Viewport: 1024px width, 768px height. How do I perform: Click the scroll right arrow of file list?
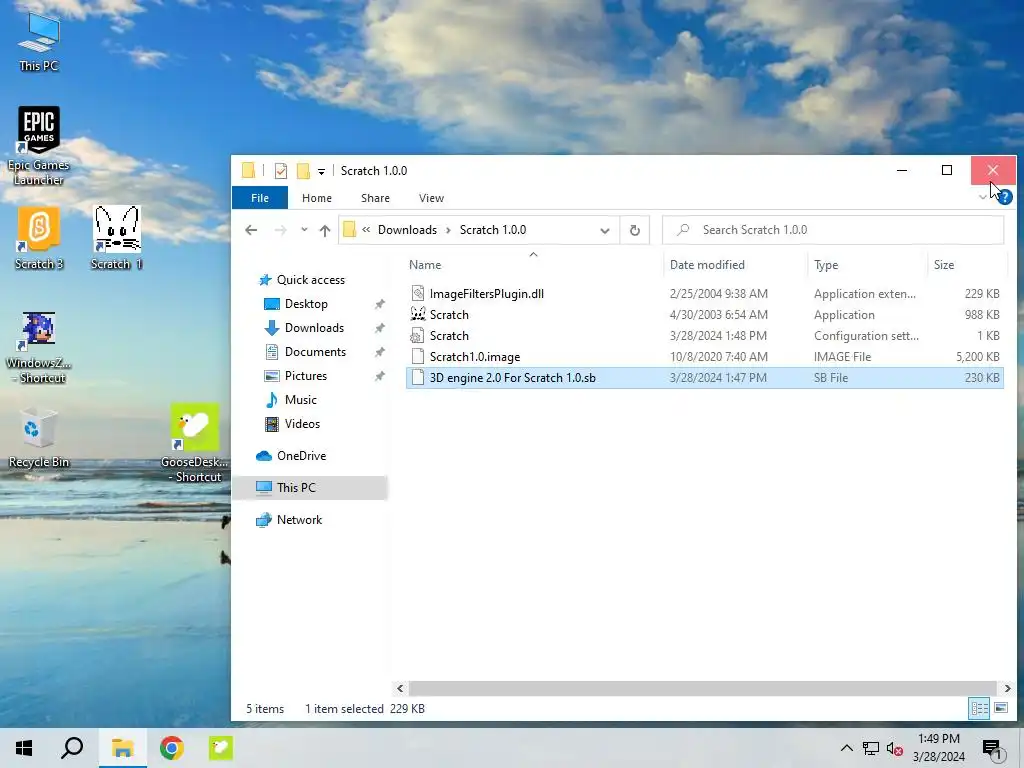[1008, 688]
